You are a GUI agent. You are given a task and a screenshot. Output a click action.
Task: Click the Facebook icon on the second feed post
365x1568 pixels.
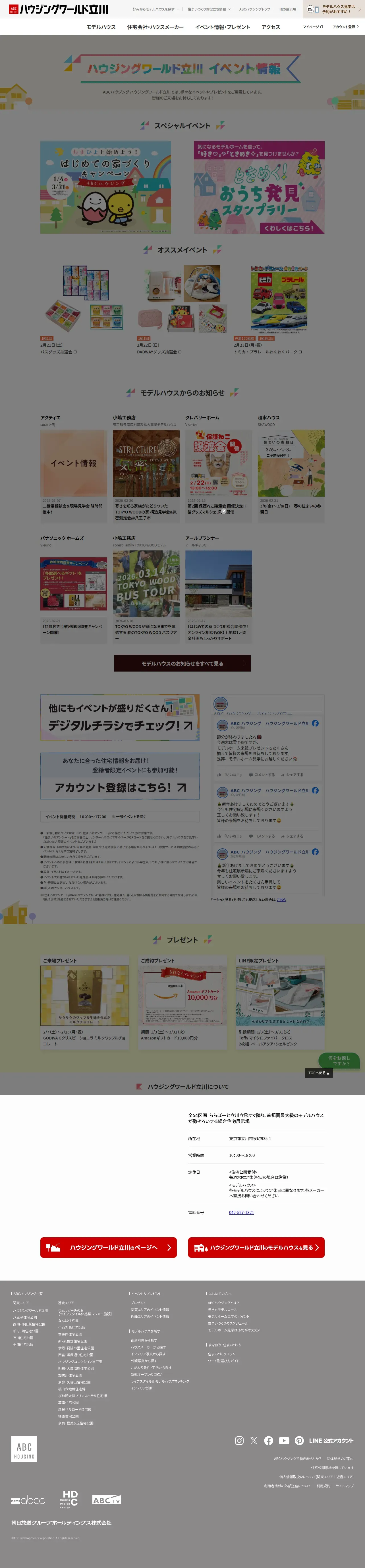(x=315, y=790)
